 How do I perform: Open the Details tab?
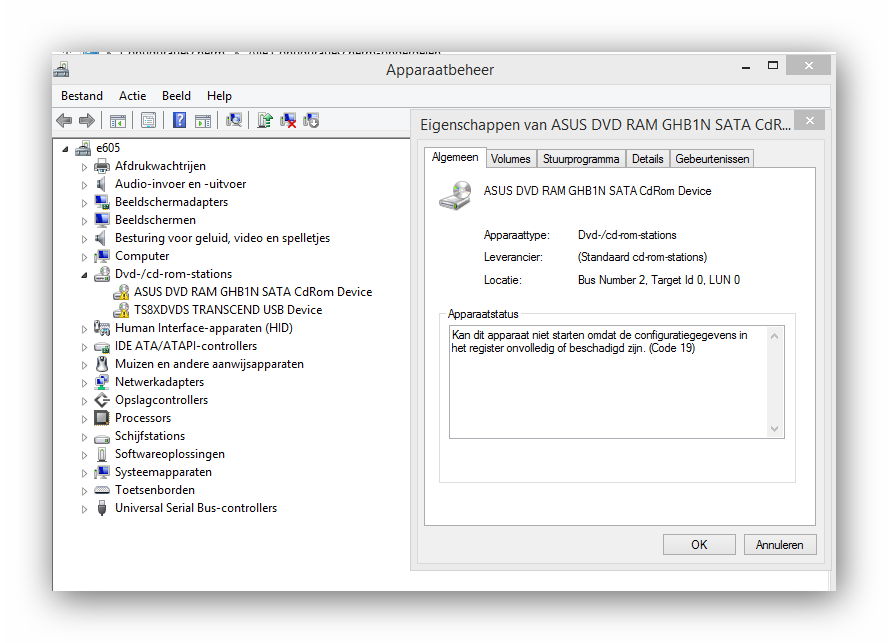[x=647, y=159]
